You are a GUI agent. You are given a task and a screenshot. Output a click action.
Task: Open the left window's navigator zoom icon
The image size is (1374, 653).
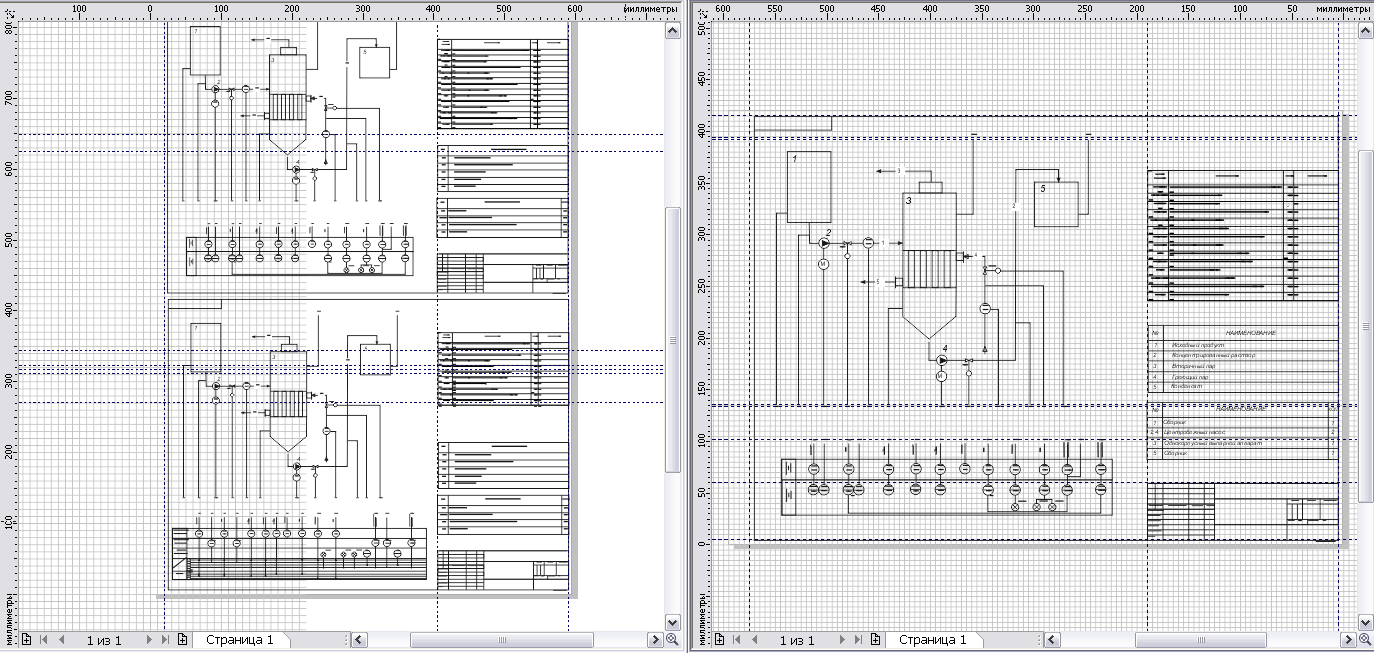(x=672, y=640)
